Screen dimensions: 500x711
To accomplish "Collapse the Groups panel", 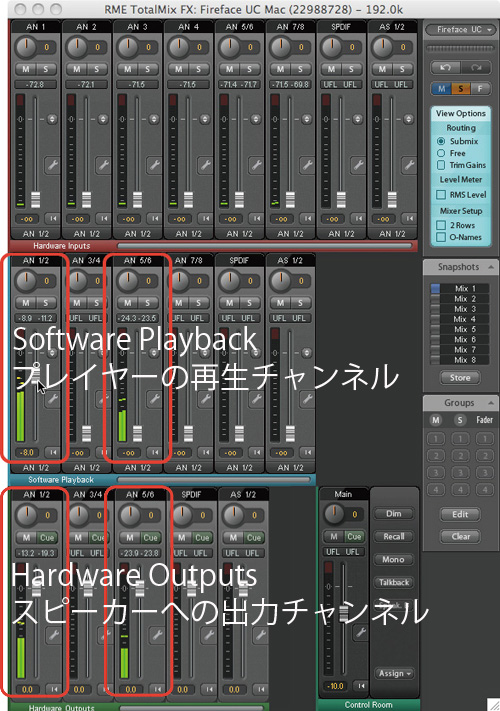I will tap(491, 403).
